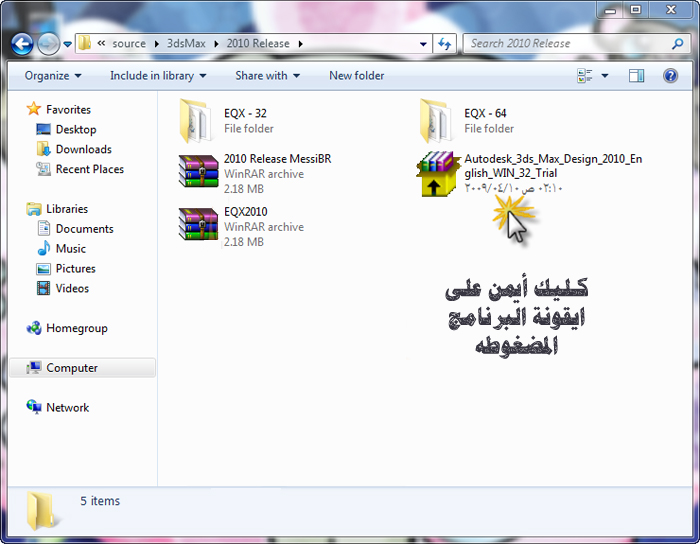Select the 2010 Release breadcrumb
This screenshot has width=700, height=544.
point(258,43)
